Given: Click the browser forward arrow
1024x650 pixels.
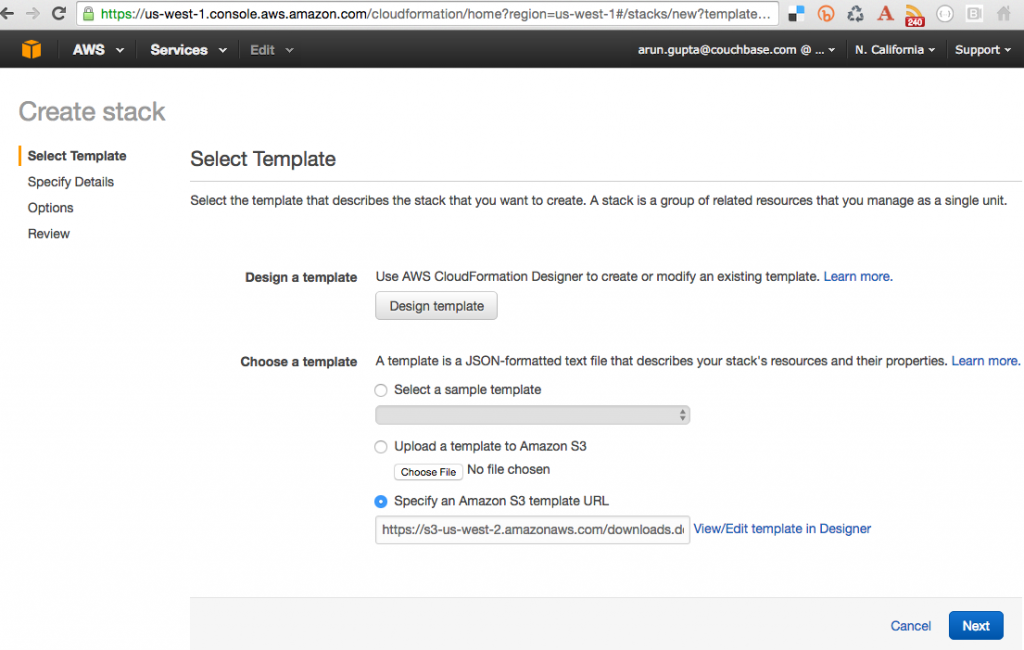Looking at the screenshot, I should pos(33,13).
